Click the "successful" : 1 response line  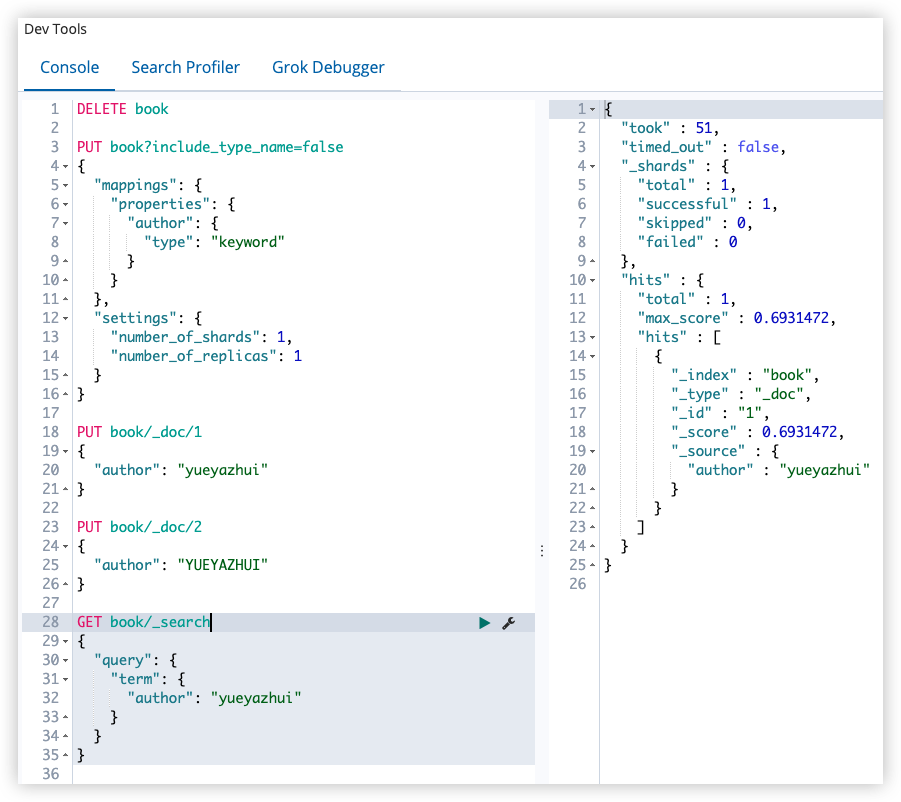pos(707,204)
